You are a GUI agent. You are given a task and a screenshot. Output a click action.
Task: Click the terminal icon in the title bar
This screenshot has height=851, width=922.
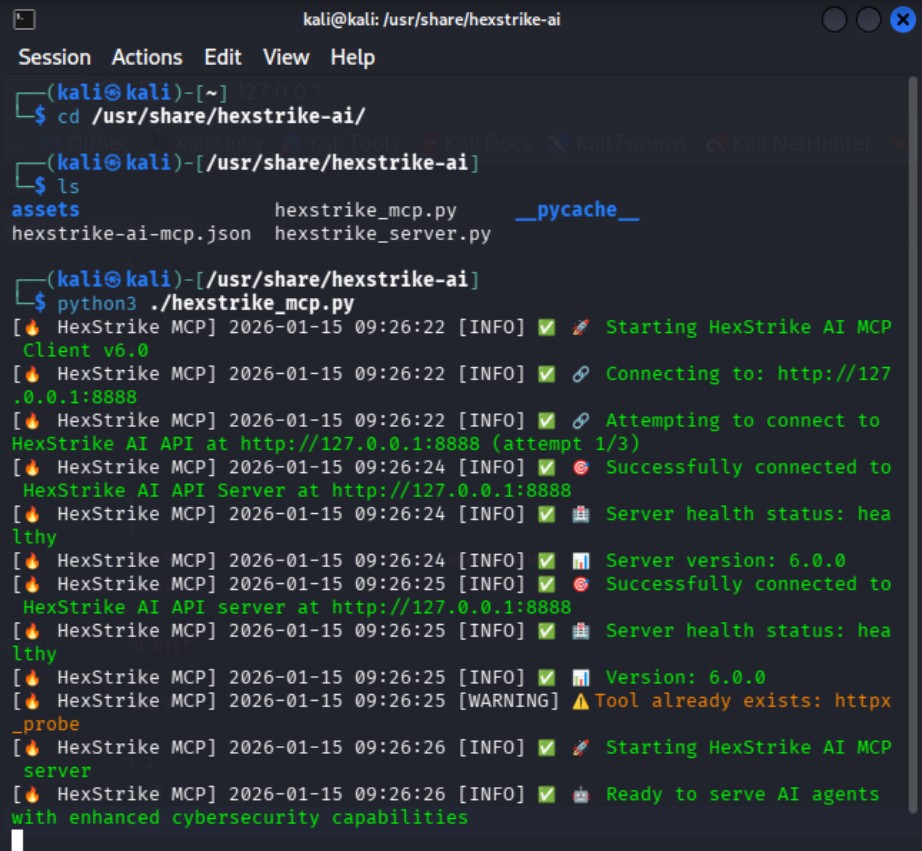pyautogui.click(x=26, y=19)
